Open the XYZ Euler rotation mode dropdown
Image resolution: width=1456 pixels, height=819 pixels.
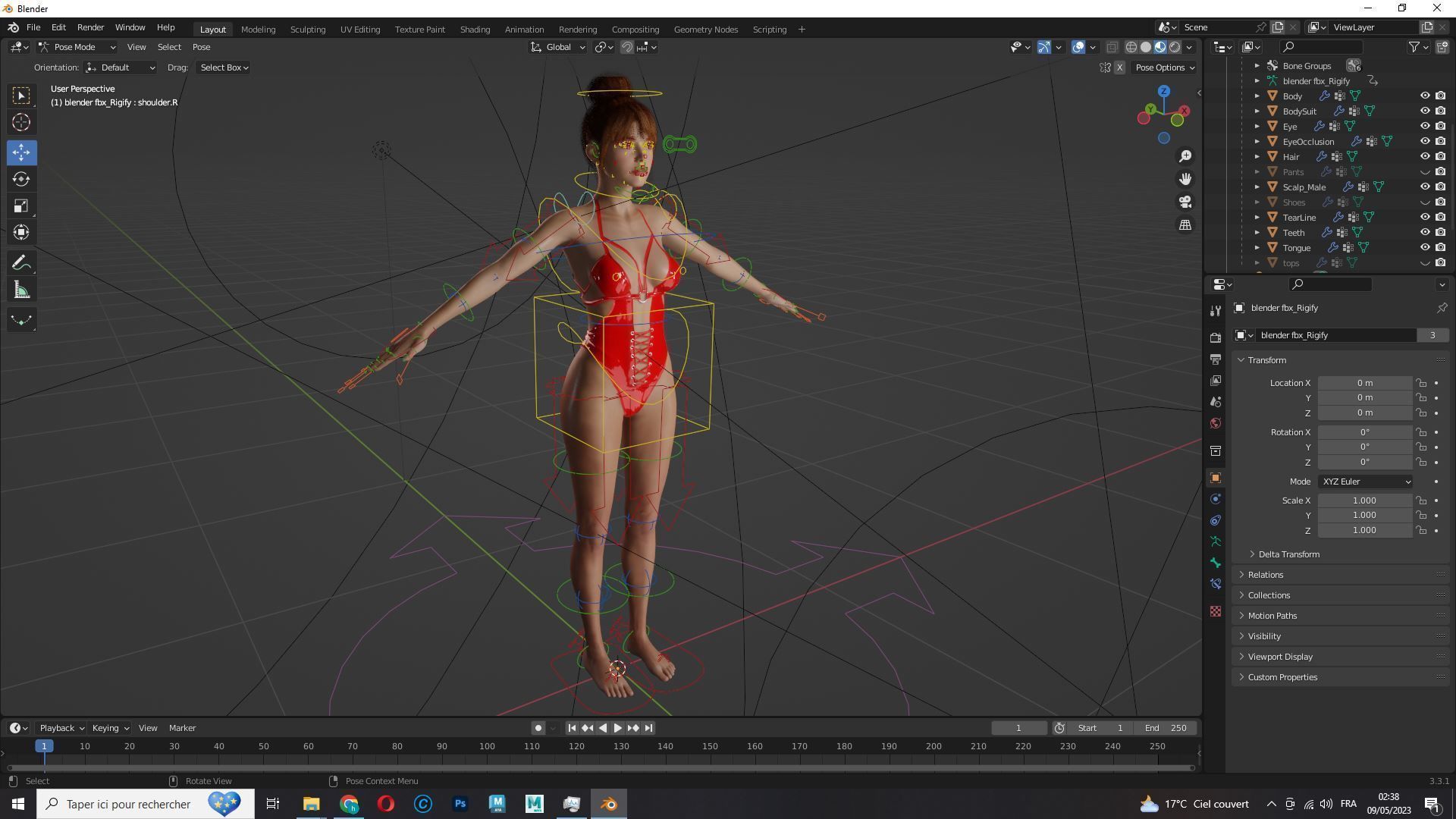(1366, 482)
